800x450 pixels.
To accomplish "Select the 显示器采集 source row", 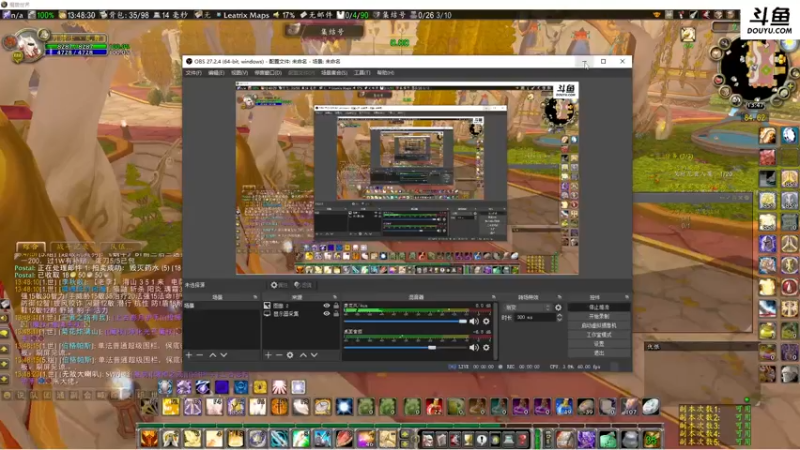I will (x=301, y=314).
